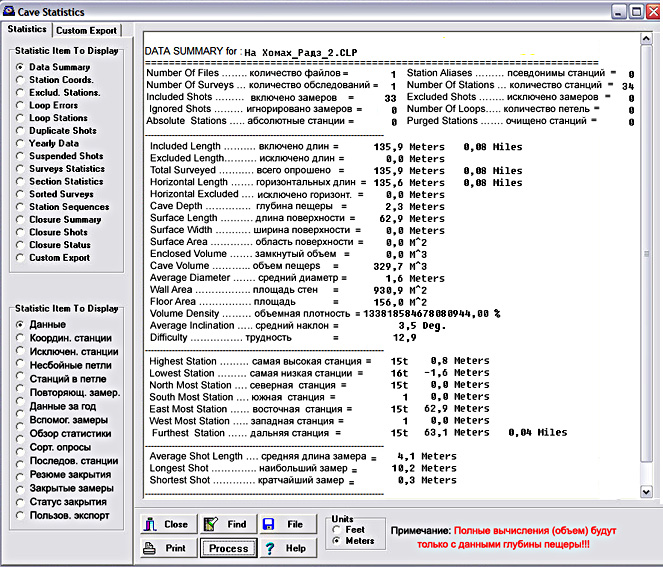Select Station Sequences statistic item

[x=20, y=207]
